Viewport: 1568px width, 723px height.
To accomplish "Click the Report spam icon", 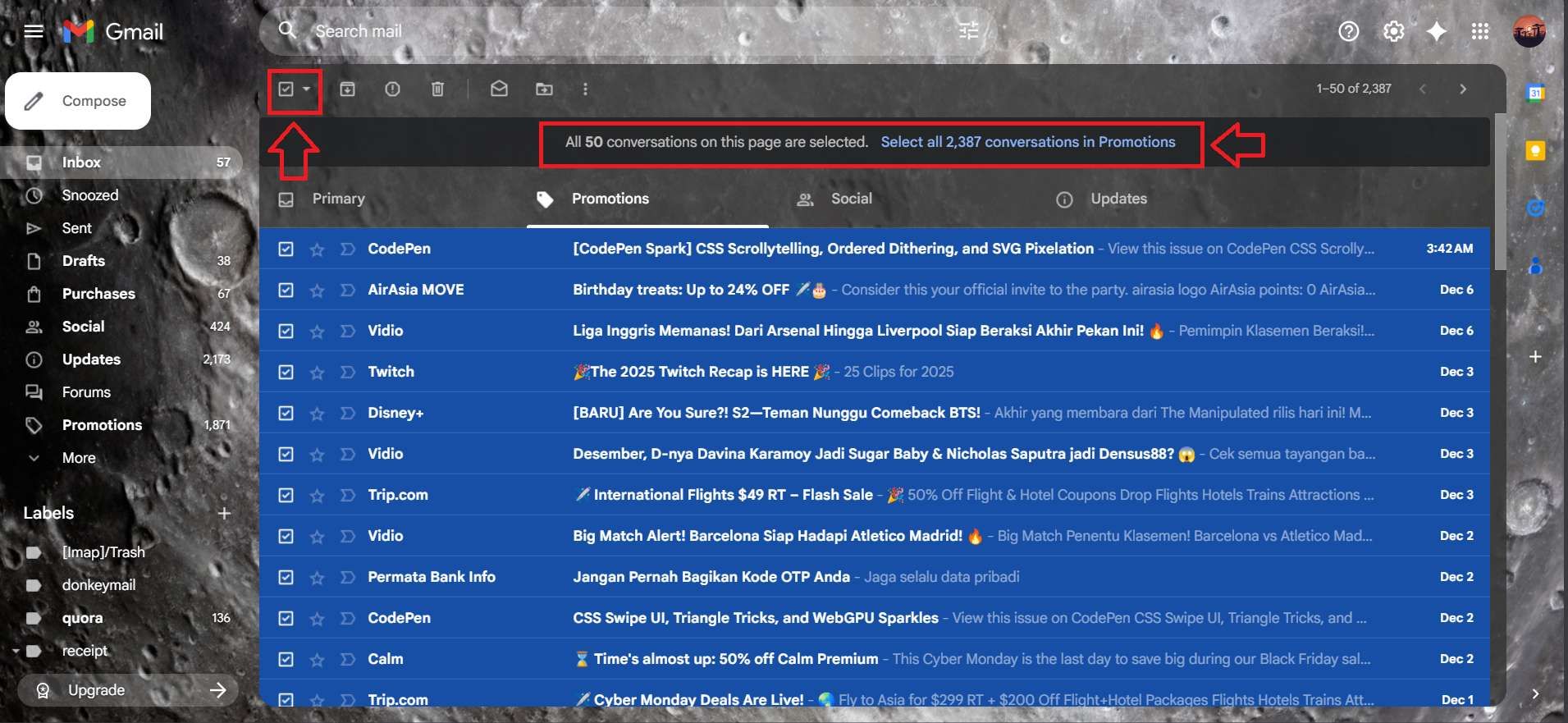I will [392, 89].
